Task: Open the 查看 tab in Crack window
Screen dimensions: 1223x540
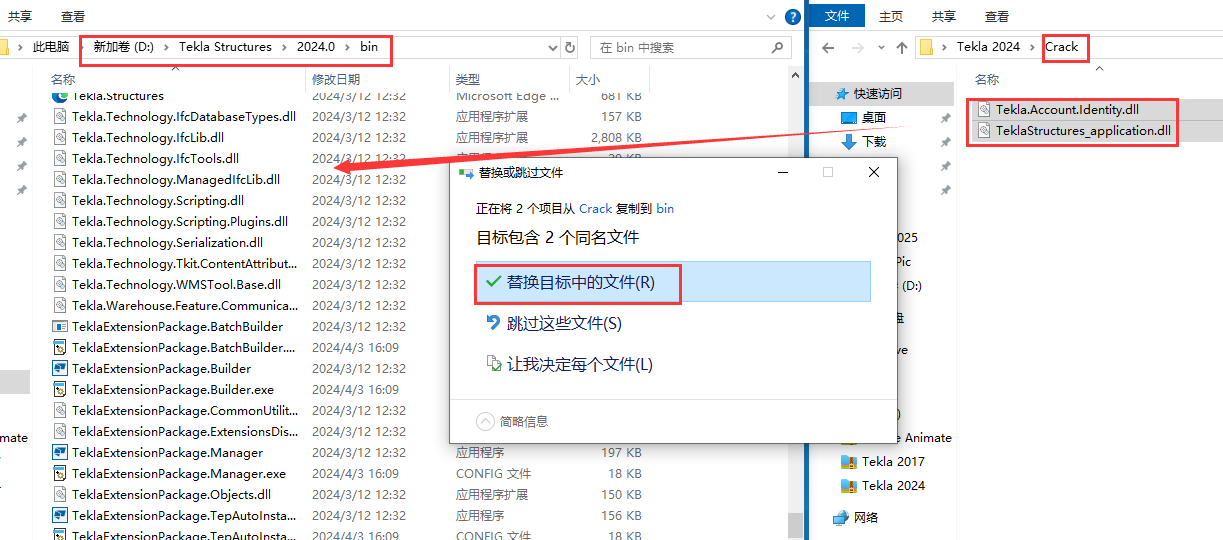Action: pos(997,17)
